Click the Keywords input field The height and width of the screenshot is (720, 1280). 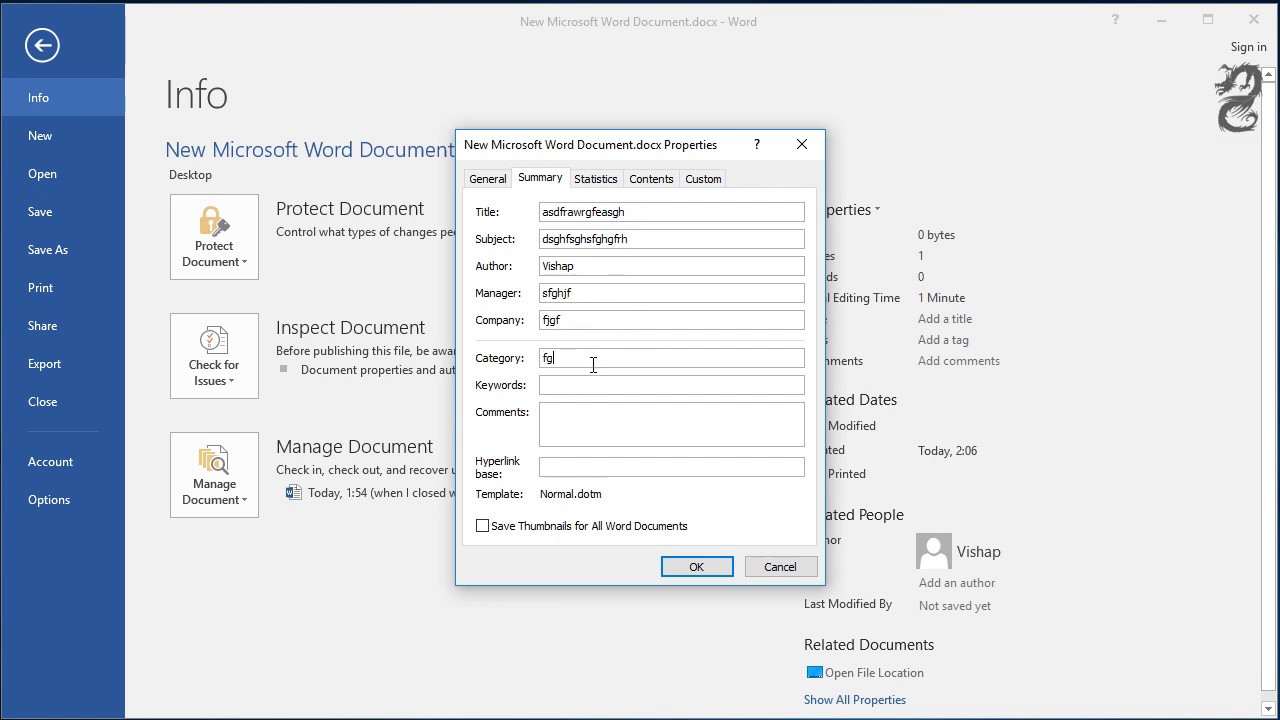point(671,385)
